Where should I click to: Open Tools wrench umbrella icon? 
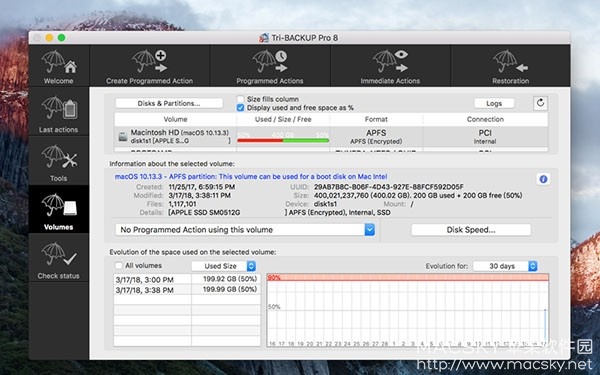[x=59, y=157]
